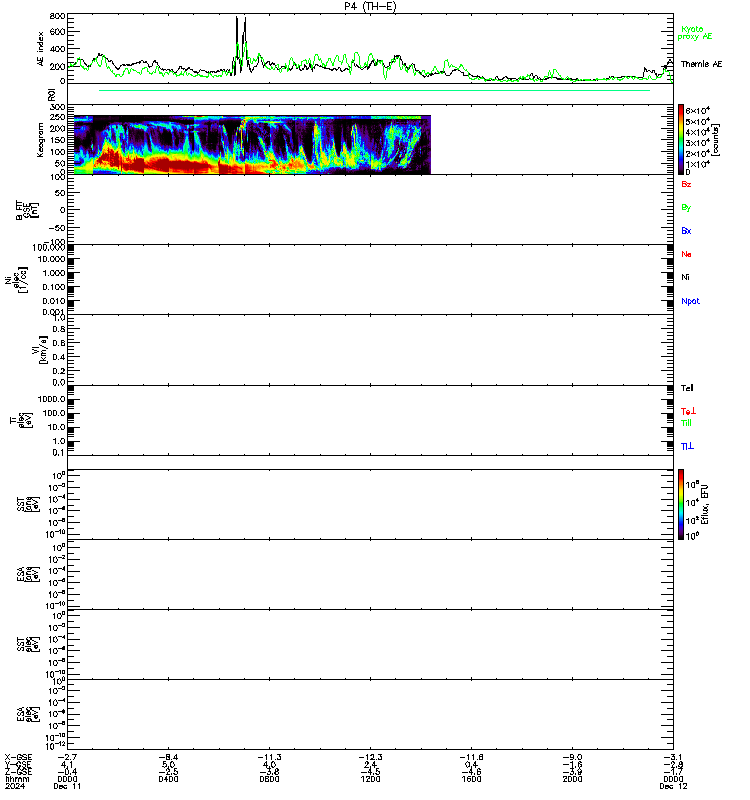The image size is (750, 800).
Task: Click the X-GSE value -9.0
Action: [x=572, y=757]
